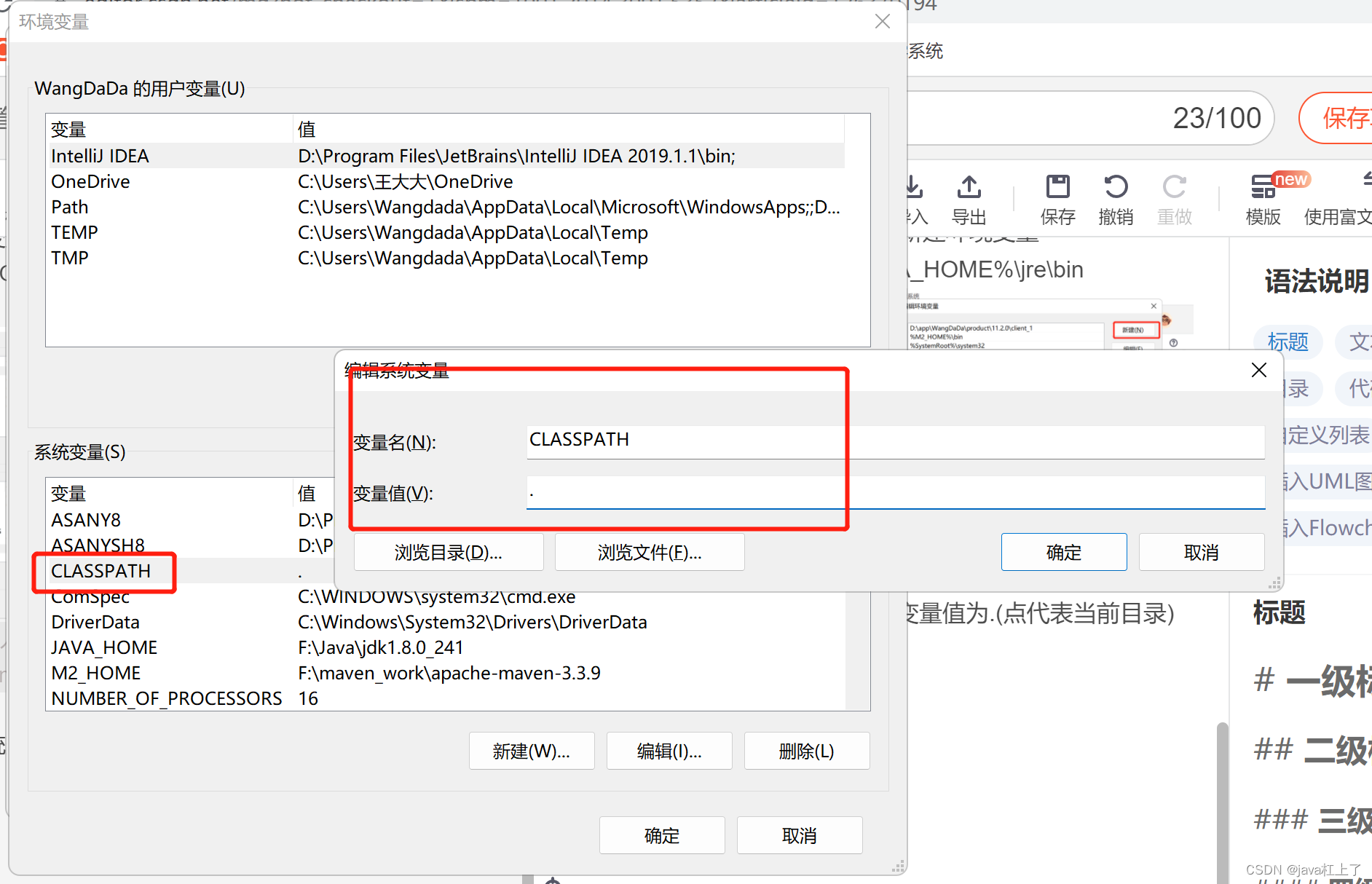
Task: Select the ASANYSH8 system variable row
Action: (191, 545)
